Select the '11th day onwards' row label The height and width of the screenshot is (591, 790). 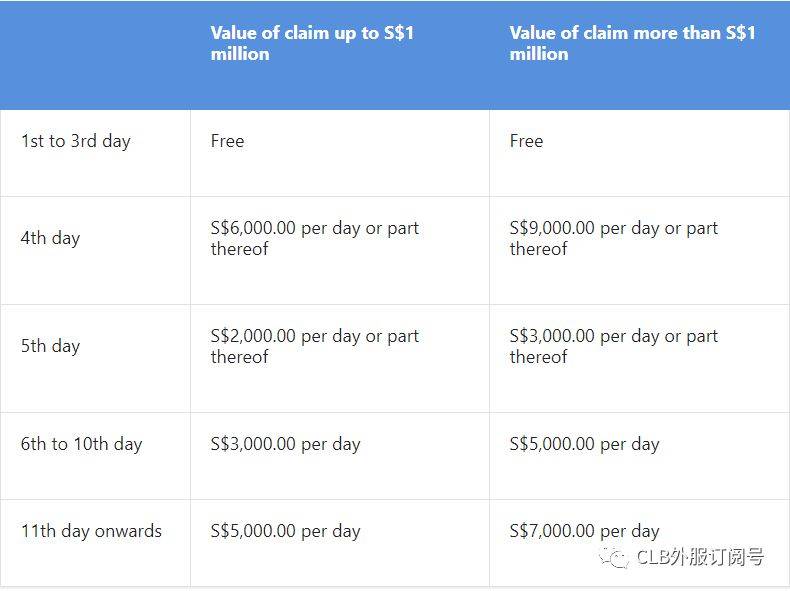(91, 531)
